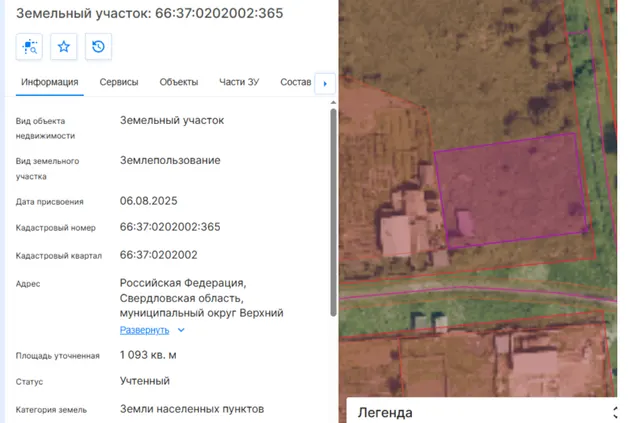Click the info panel vertical scrollbar thumb

333,212
